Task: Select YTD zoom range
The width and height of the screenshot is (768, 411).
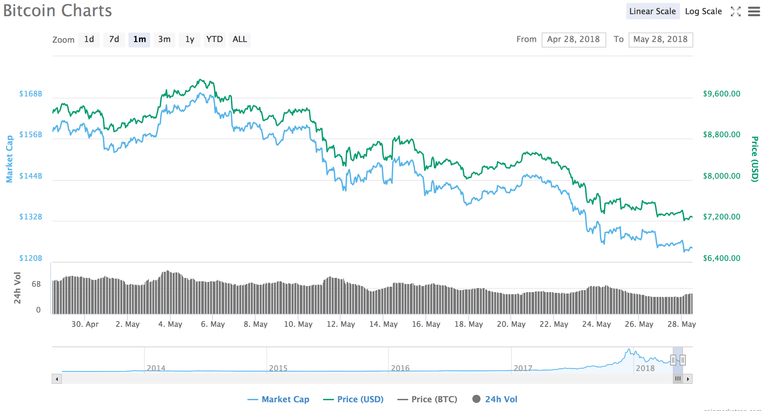Action: pos(215,39)
